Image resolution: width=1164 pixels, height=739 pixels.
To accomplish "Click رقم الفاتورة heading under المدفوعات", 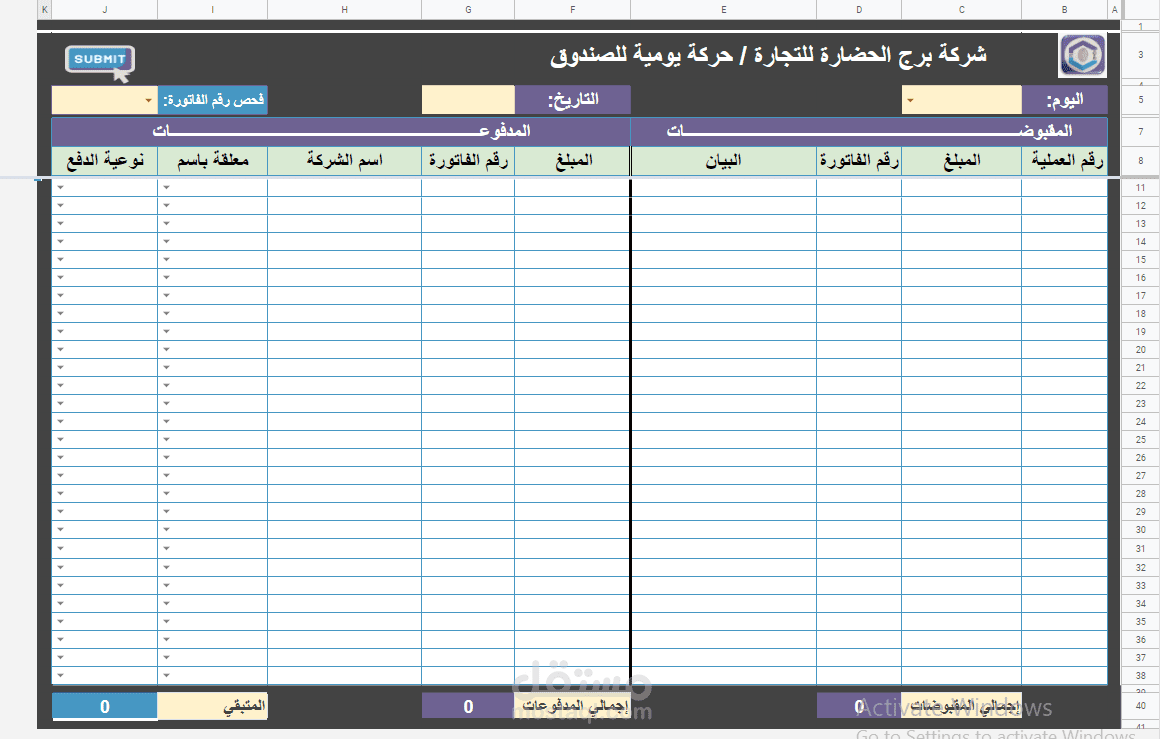I will pyautogui.click(x=468, y=160).
